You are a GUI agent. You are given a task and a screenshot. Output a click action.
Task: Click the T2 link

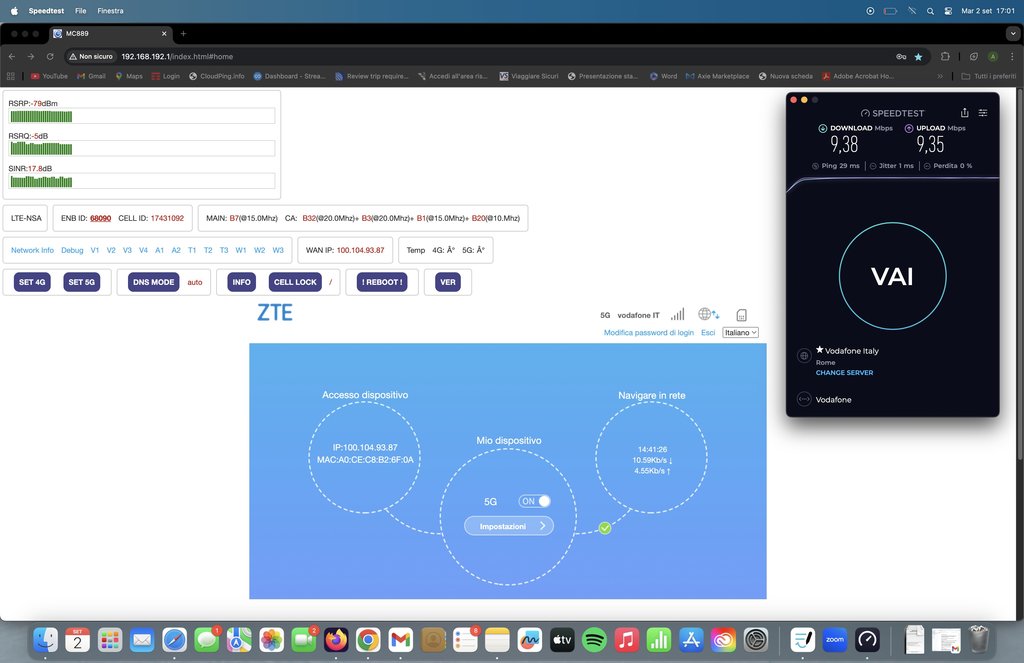(x=208, y=250)
